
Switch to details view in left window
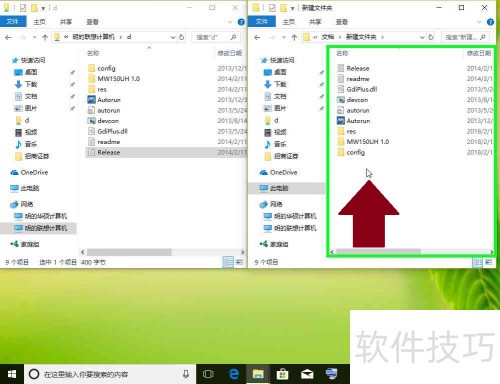(x=228, y=262)
